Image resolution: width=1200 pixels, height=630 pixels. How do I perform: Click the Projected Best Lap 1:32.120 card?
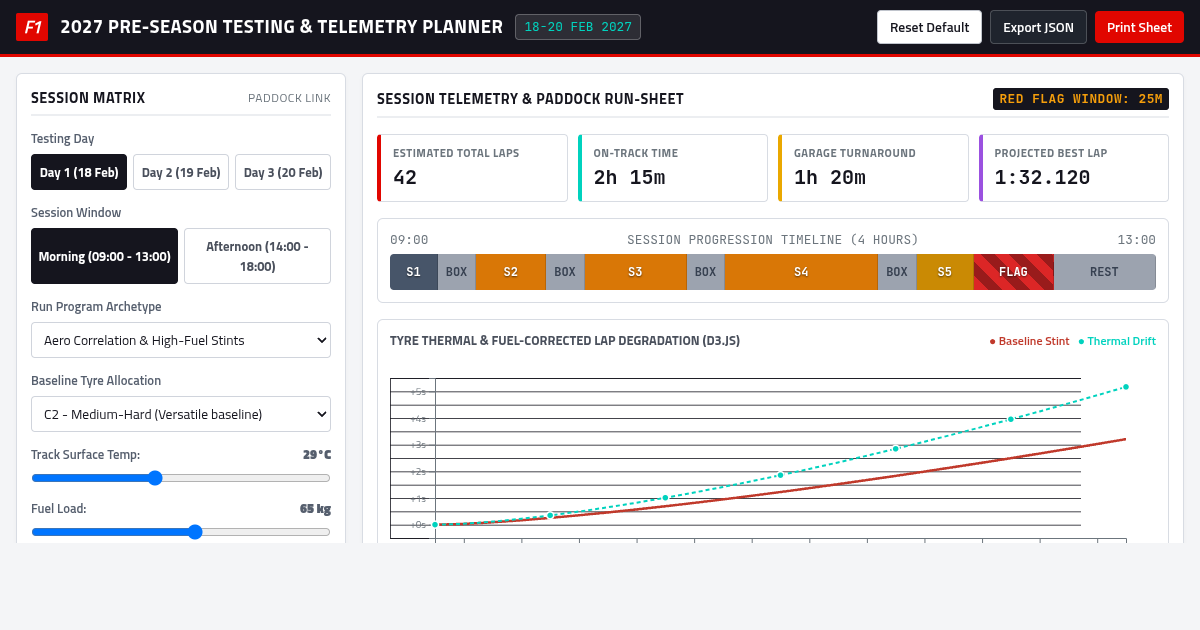click(1074, 168)
